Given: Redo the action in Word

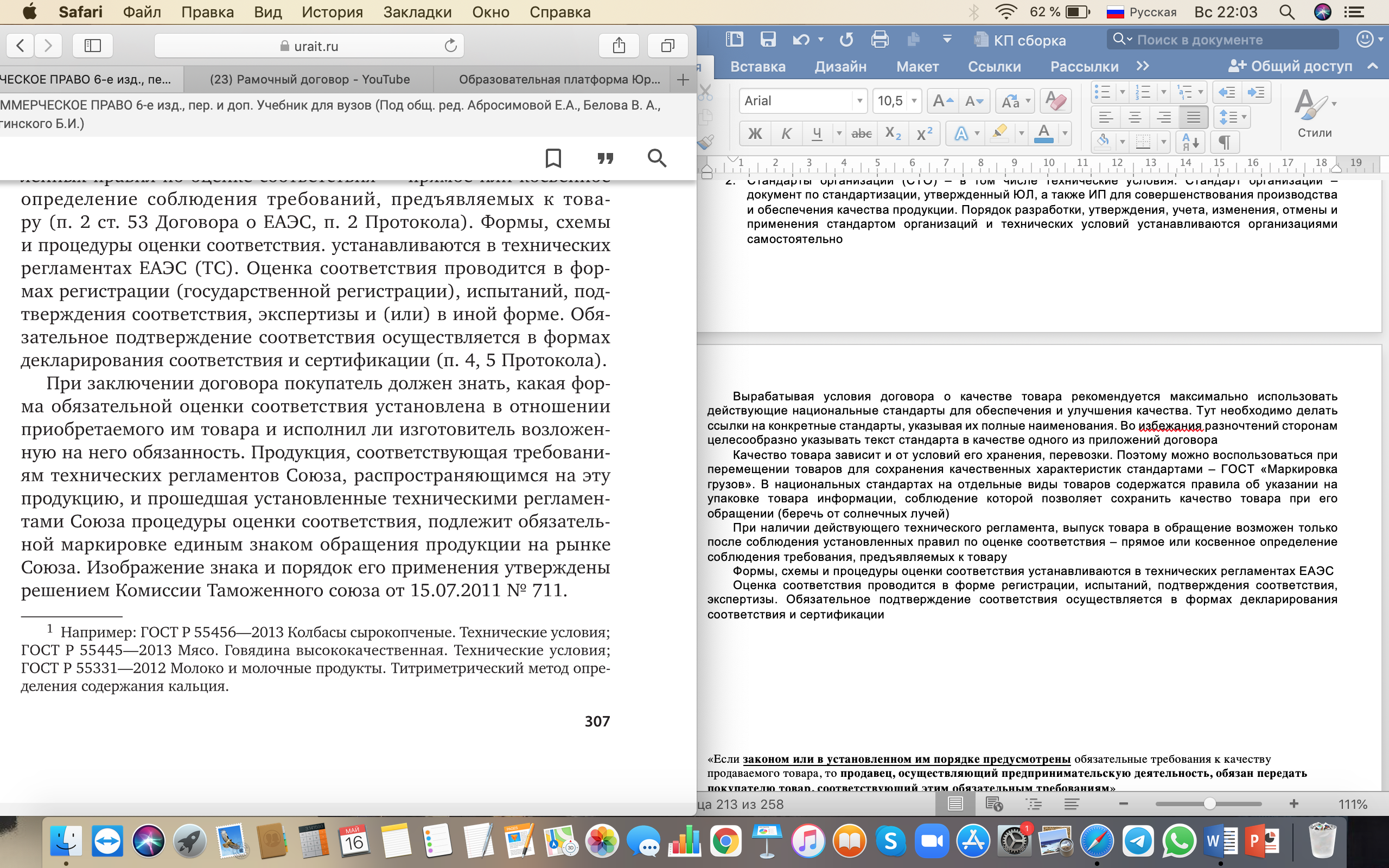Looking at the screenshot, I should 846,40.
